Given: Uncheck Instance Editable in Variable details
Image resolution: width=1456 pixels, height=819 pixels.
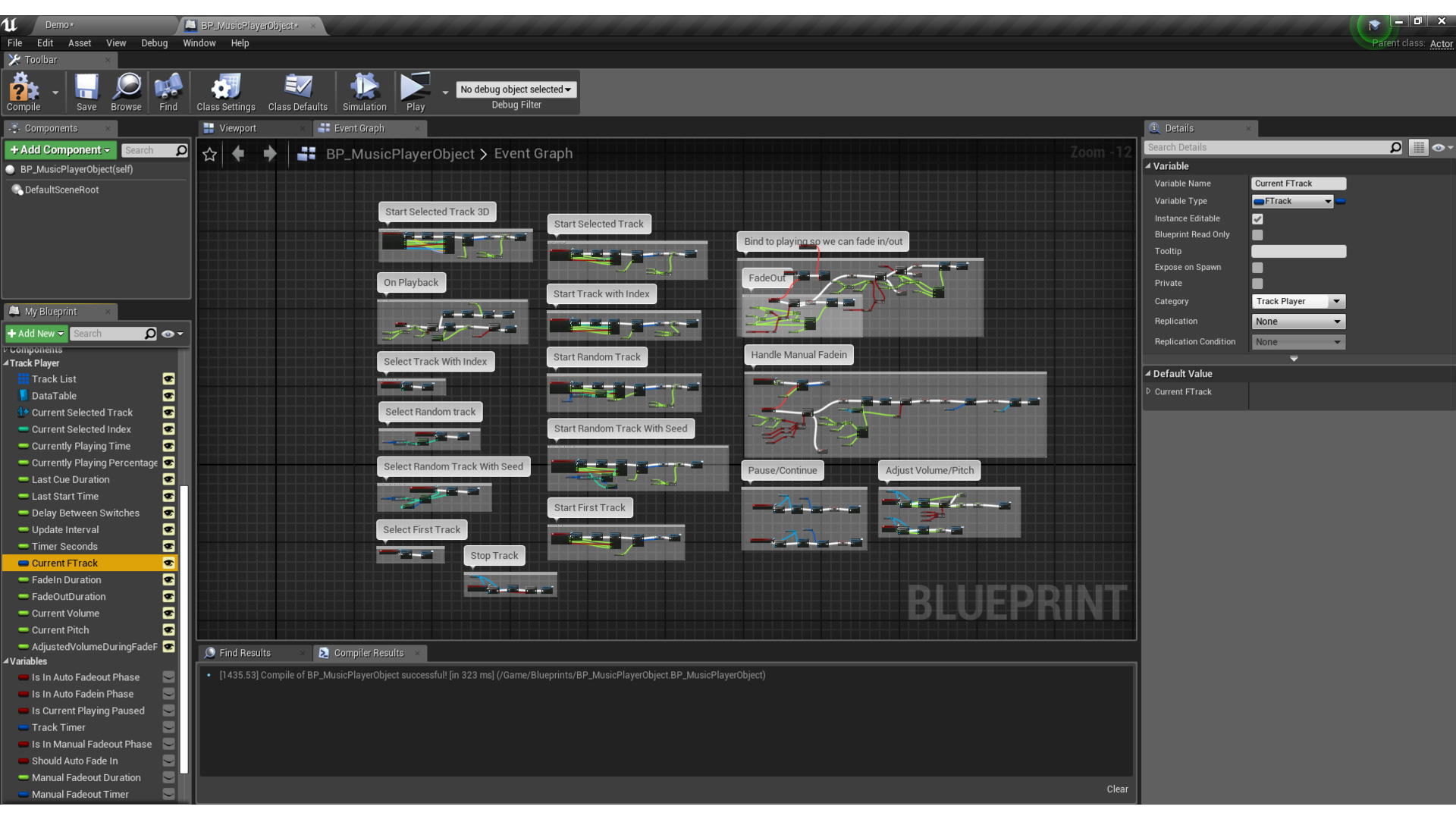Looking at the screenshot, I should 1257,218.
